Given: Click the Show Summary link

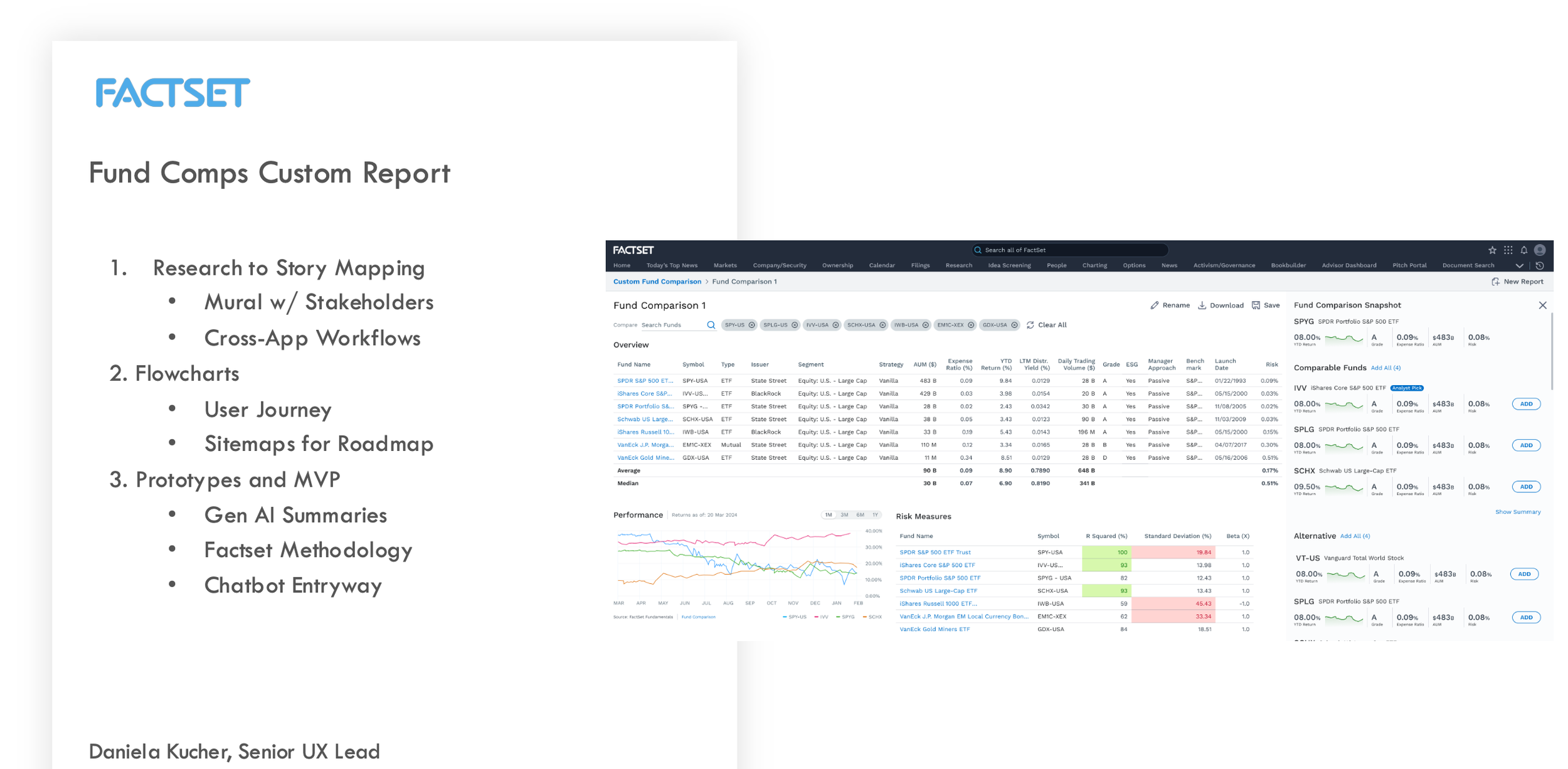Looking at the screenshot, I should [1518, 512].
